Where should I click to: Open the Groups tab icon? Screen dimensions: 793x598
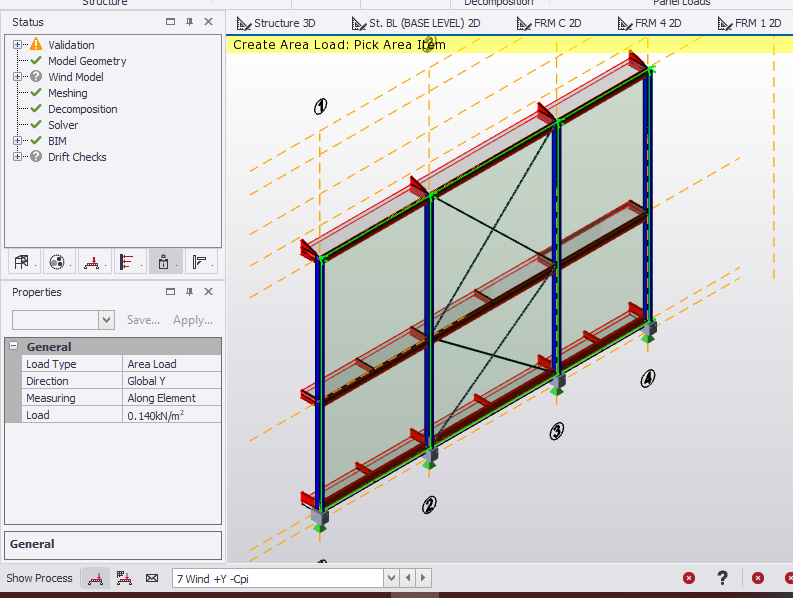tap(57, 262)
